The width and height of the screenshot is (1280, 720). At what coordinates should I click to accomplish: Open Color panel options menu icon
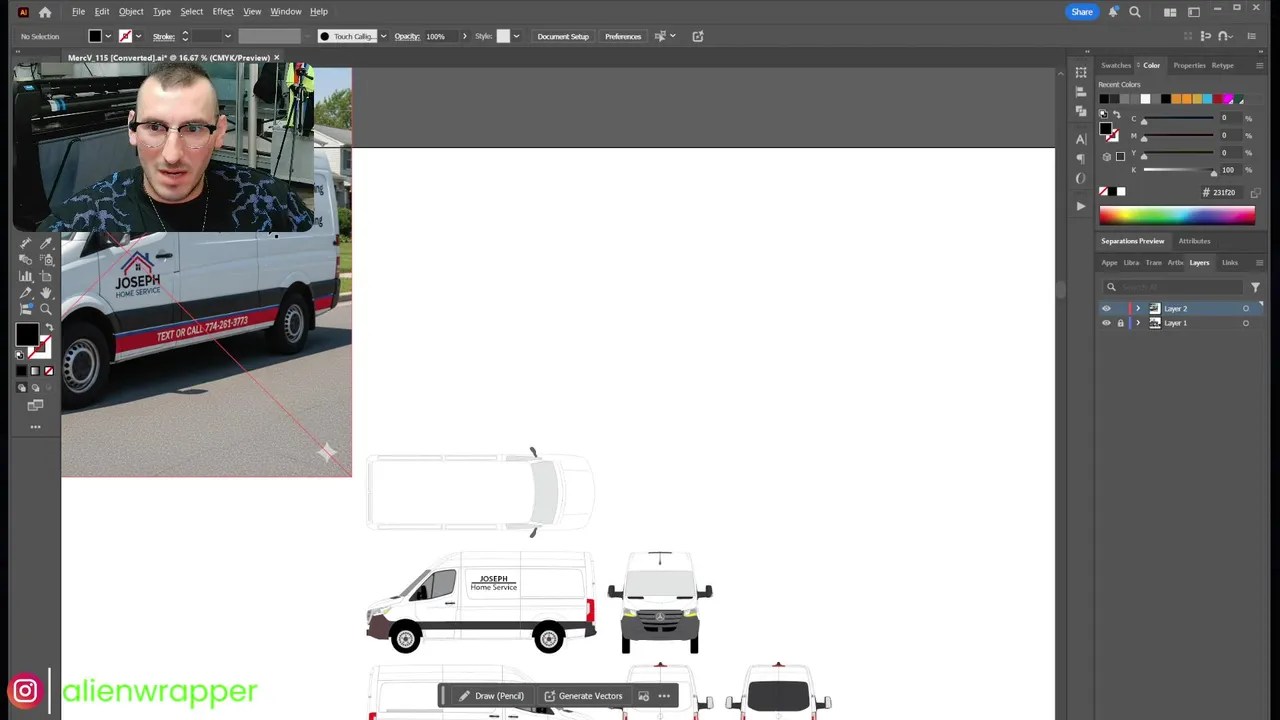point(1259,65)
